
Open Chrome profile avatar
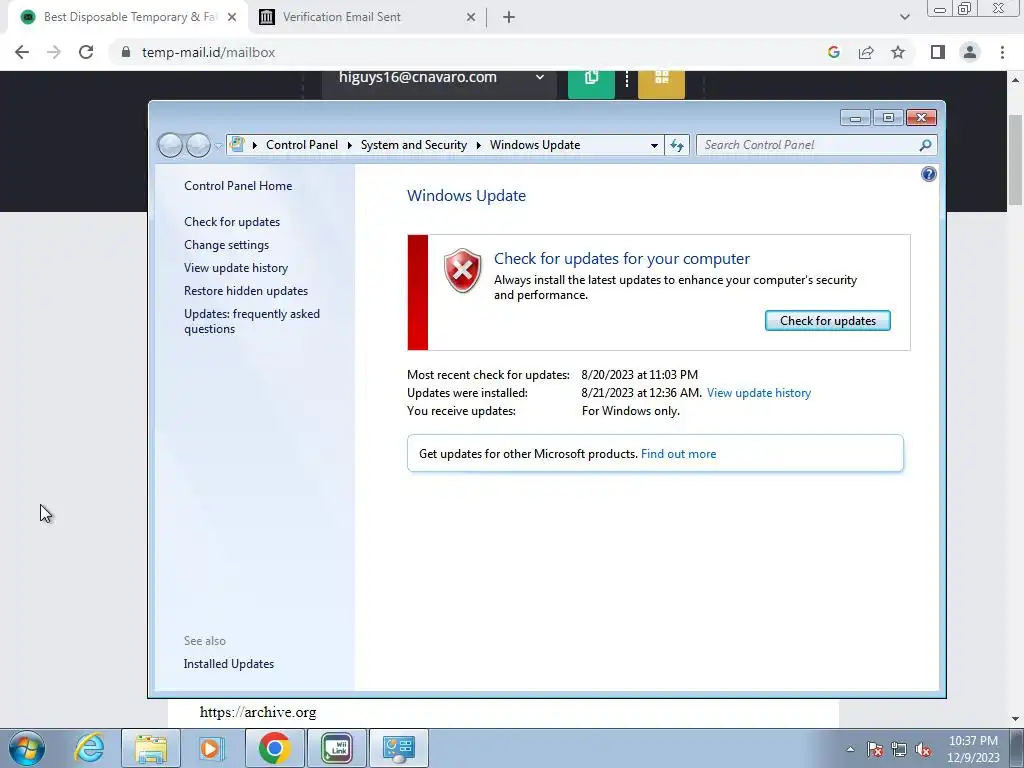[970, 52]
